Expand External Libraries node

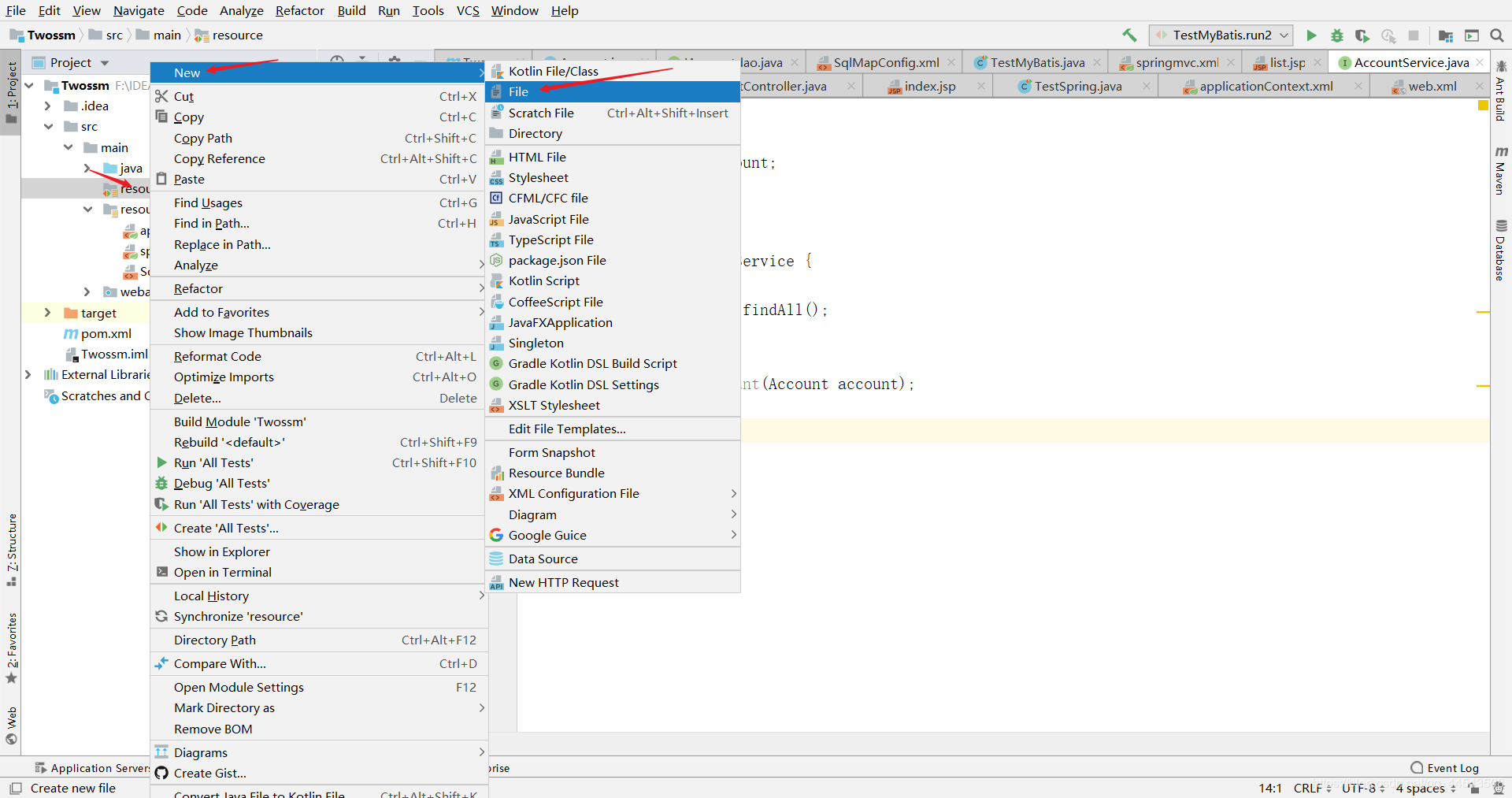[x=28, y=375]
